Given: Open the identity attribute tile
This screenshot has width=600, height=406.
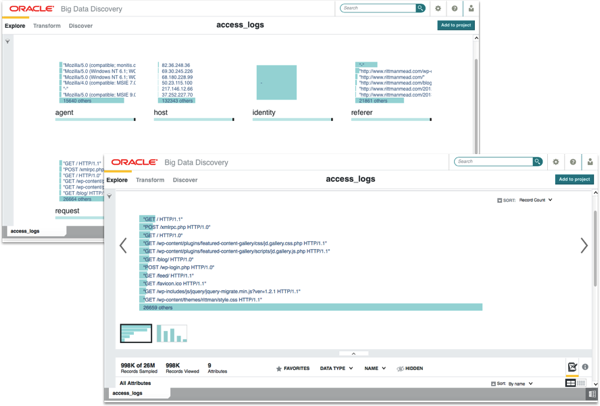Looking at the screenshot, I should pyautogui.click(x=293, y=92).
